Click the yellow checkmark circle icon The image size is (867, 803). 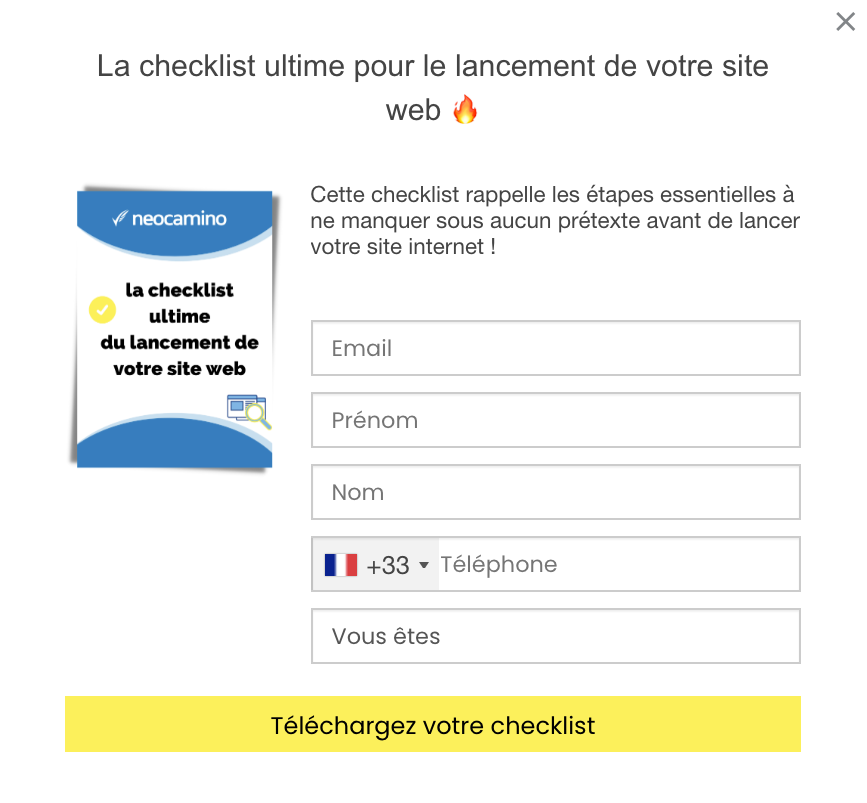102,310
